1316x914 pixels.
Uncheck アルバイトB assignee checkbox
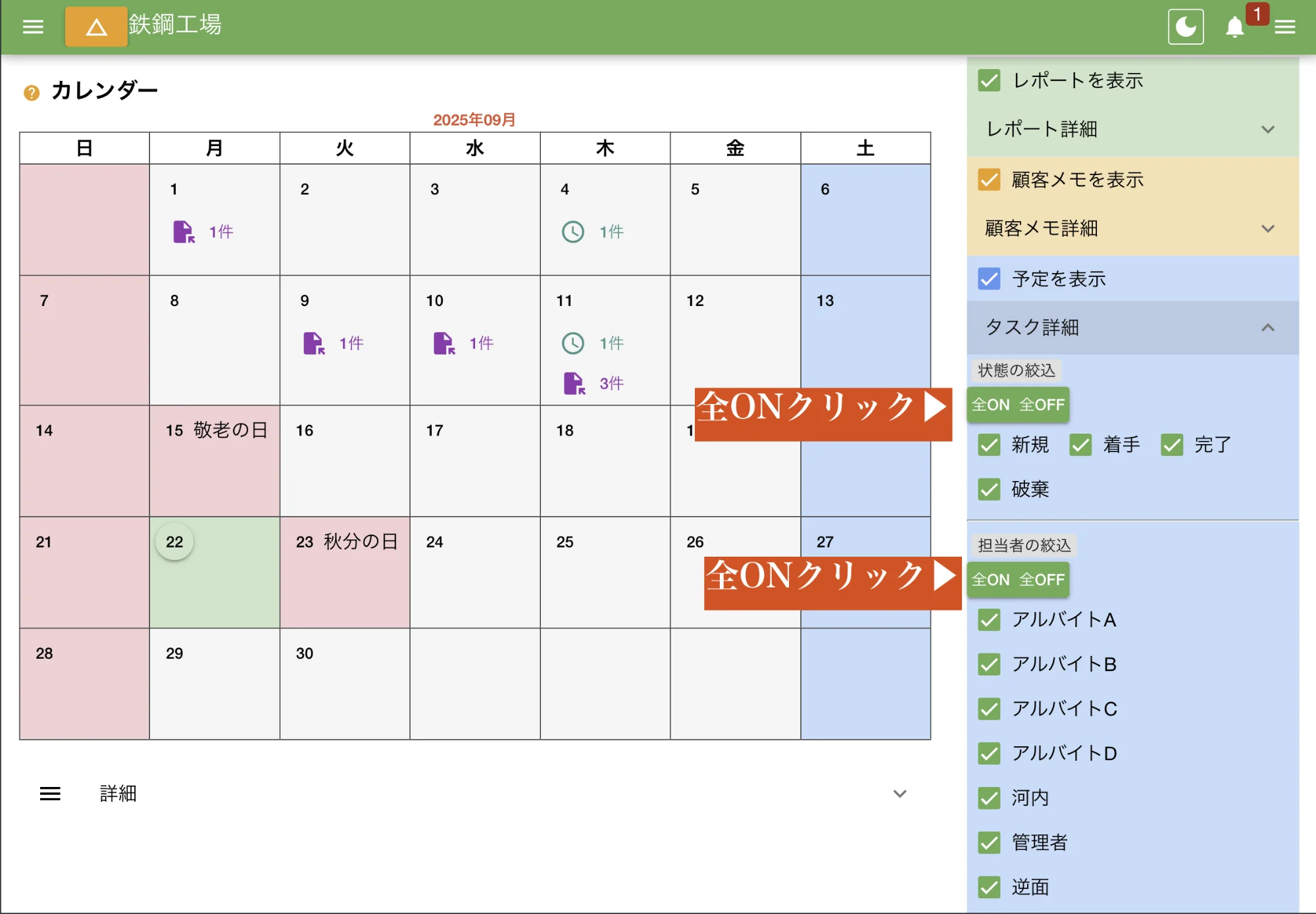click(989, 664)
